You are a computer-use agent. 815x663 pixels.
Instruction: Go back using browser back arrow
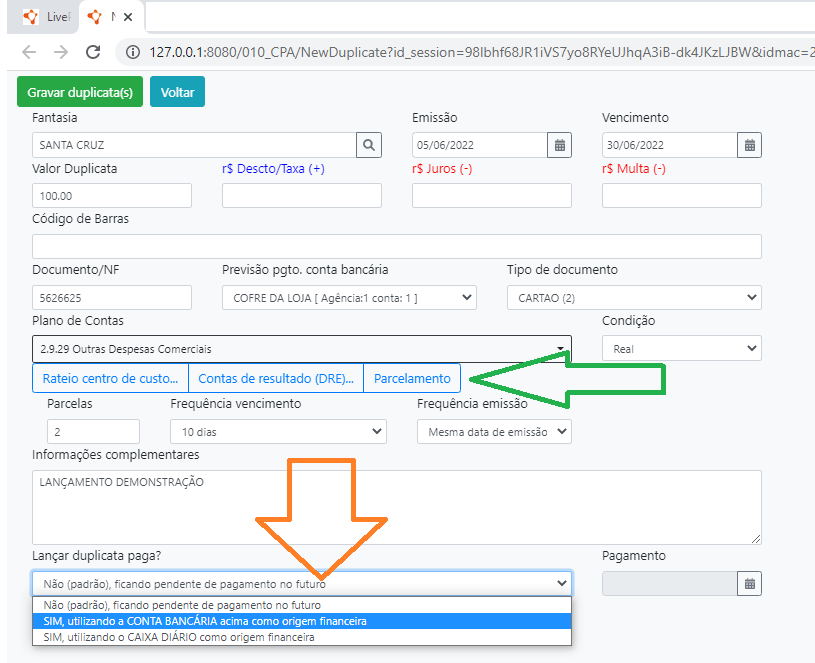[29, 52]
